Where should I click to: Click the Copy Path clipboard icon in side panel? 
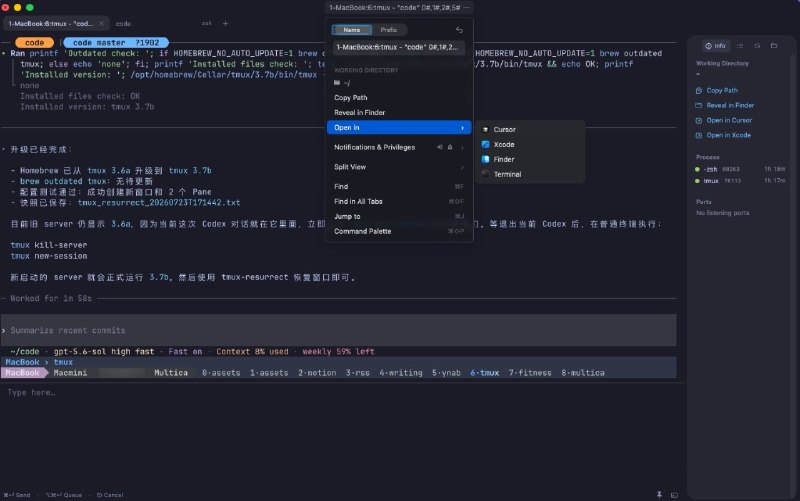tap(698, 90)
